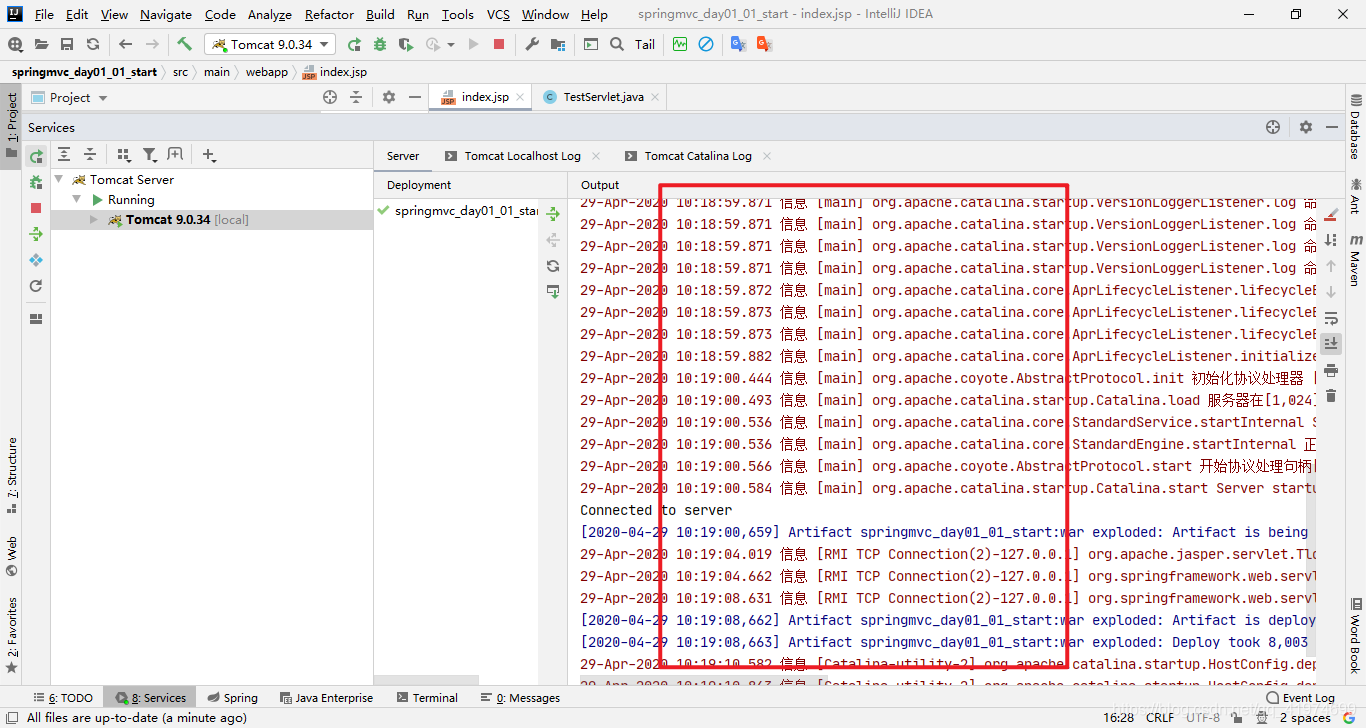Screen dimensions: 1366x728
Task: Click the Save All floppy disk icon
Action: click(x=67, y=44)
